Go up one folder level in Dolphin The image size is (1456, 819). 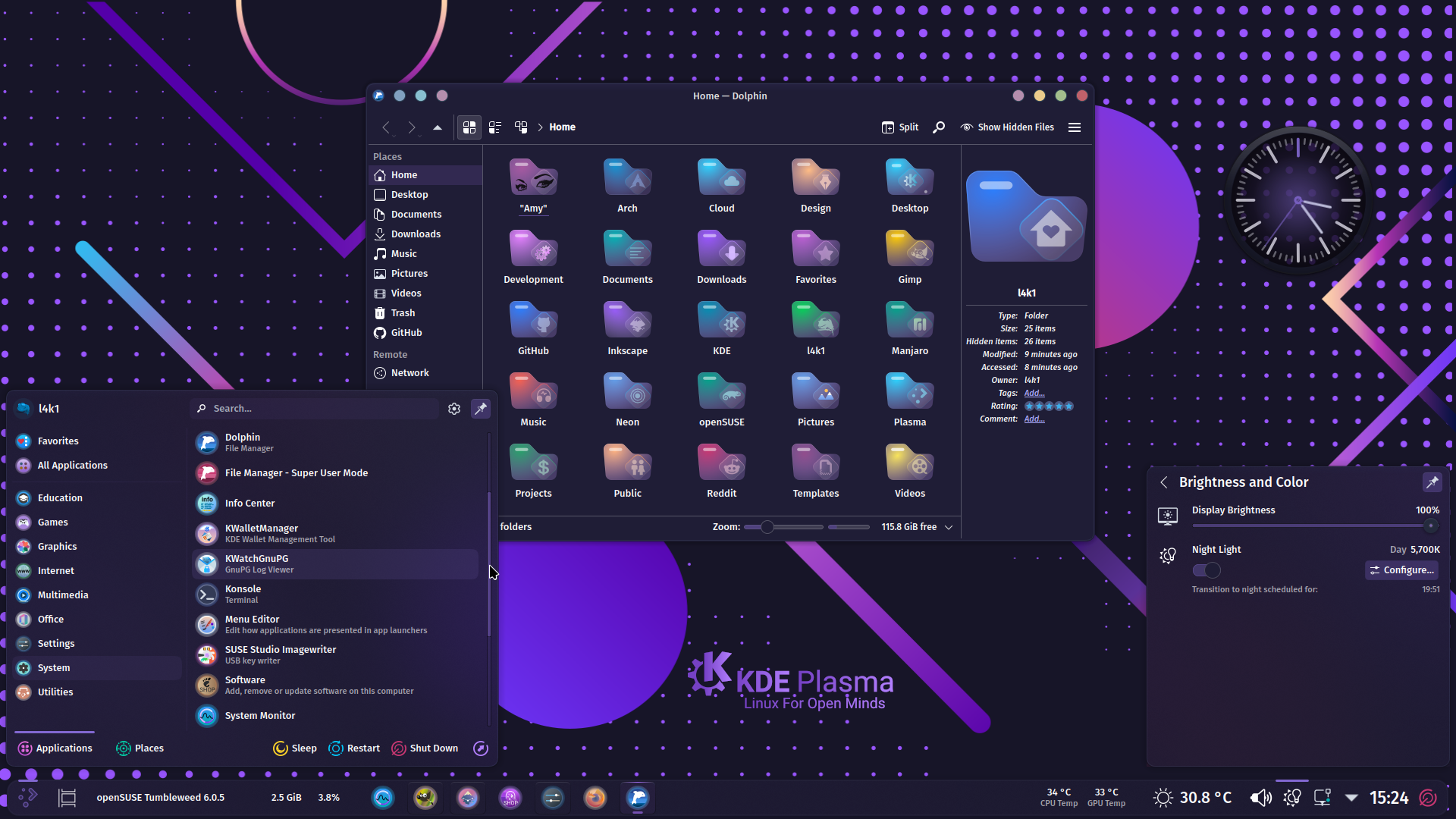point(438,127)
